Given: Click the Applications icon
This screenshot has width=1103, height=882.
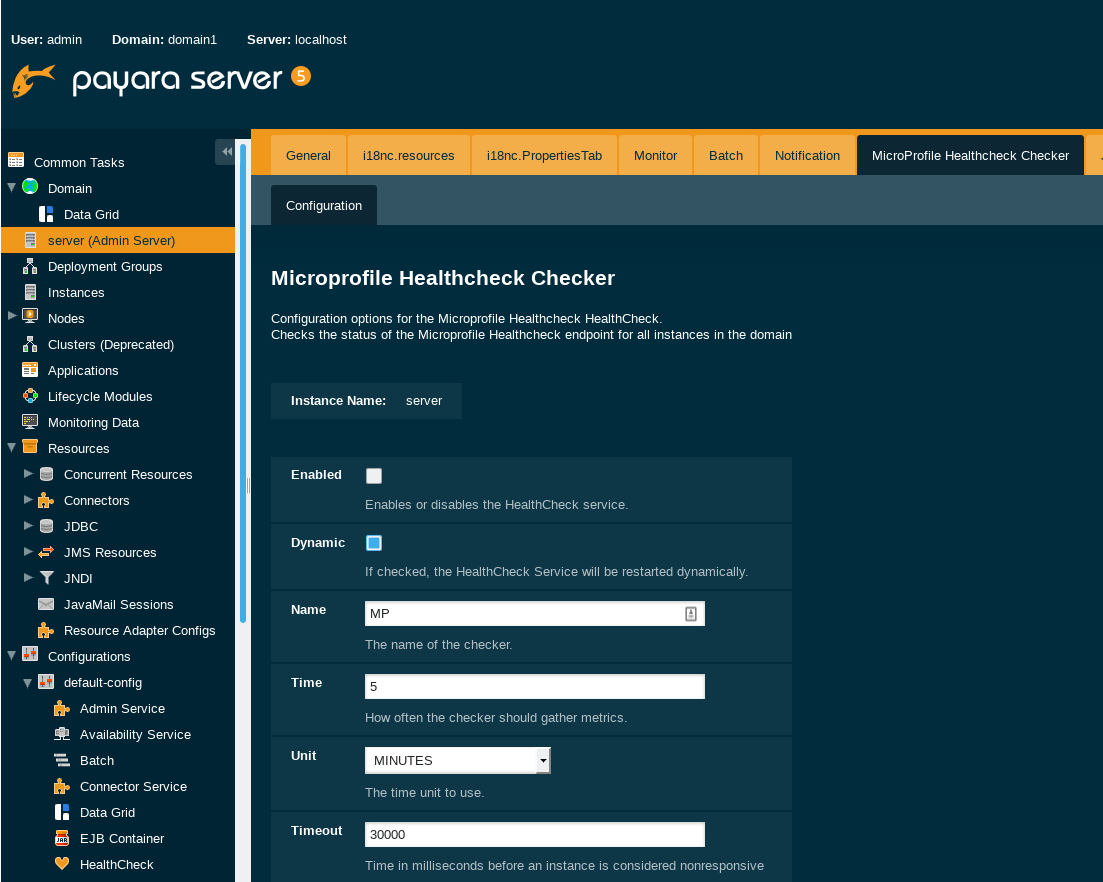Looking at the screenshot, I should [30, 369].
